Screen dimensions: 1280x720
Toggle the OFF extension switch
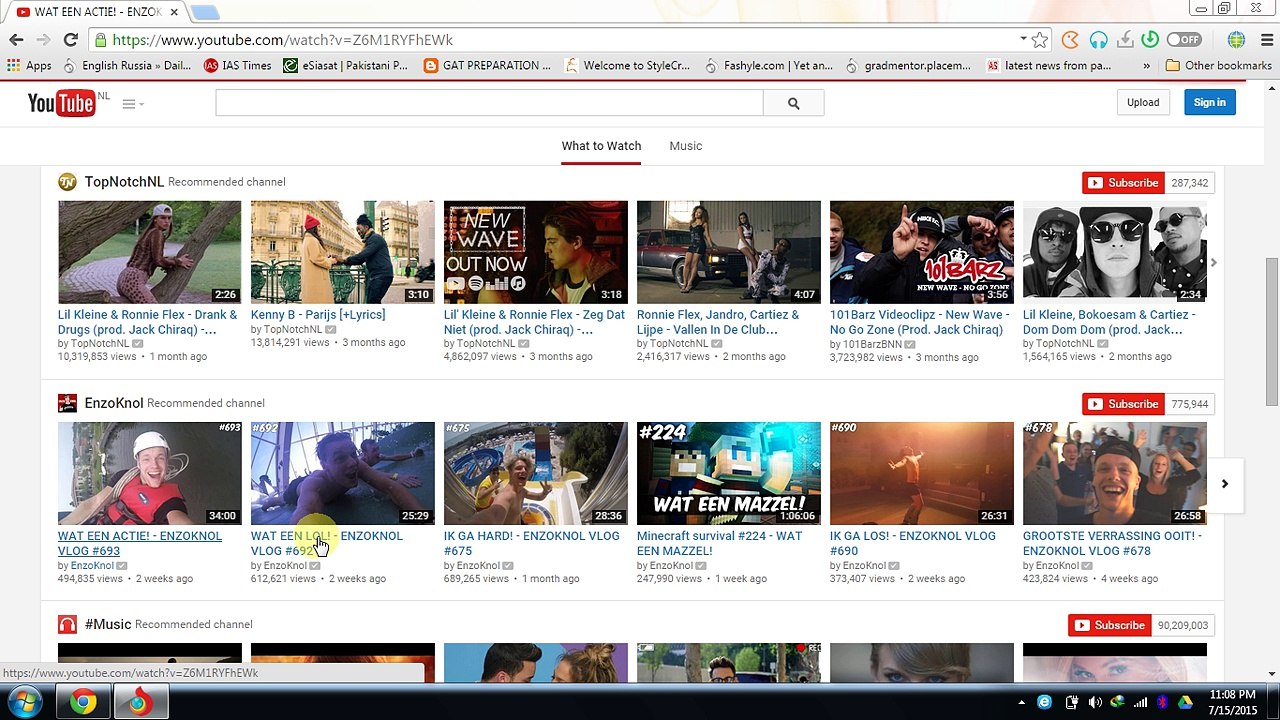(x=1183, y=40)
